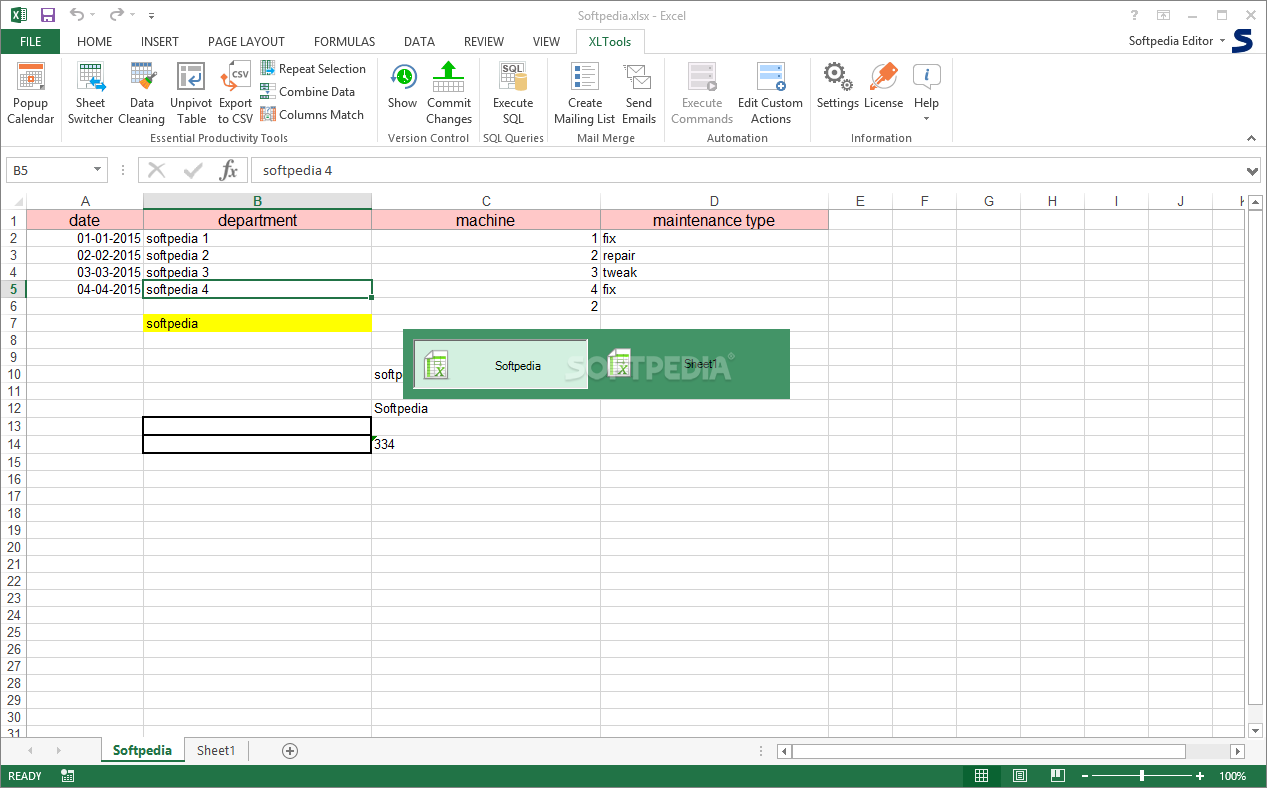1267x788 pixels.
Task: Open Edit Custom Actions
Action: [770, 93]
